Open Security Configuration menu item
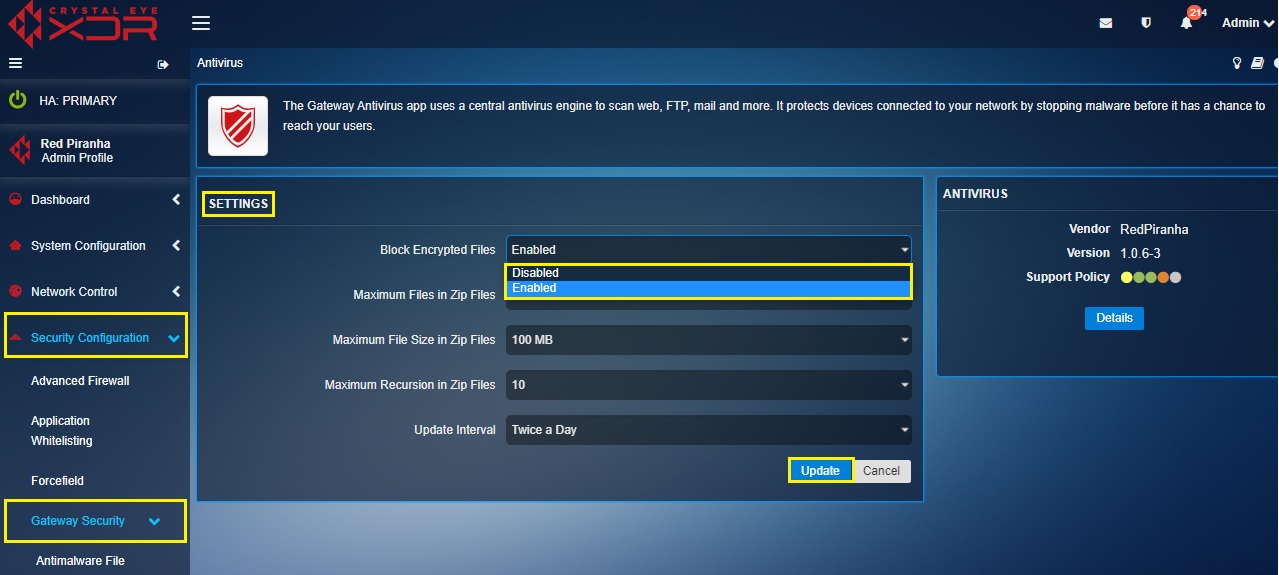This screenshot has width=1279, height=575. pos(90,338)
